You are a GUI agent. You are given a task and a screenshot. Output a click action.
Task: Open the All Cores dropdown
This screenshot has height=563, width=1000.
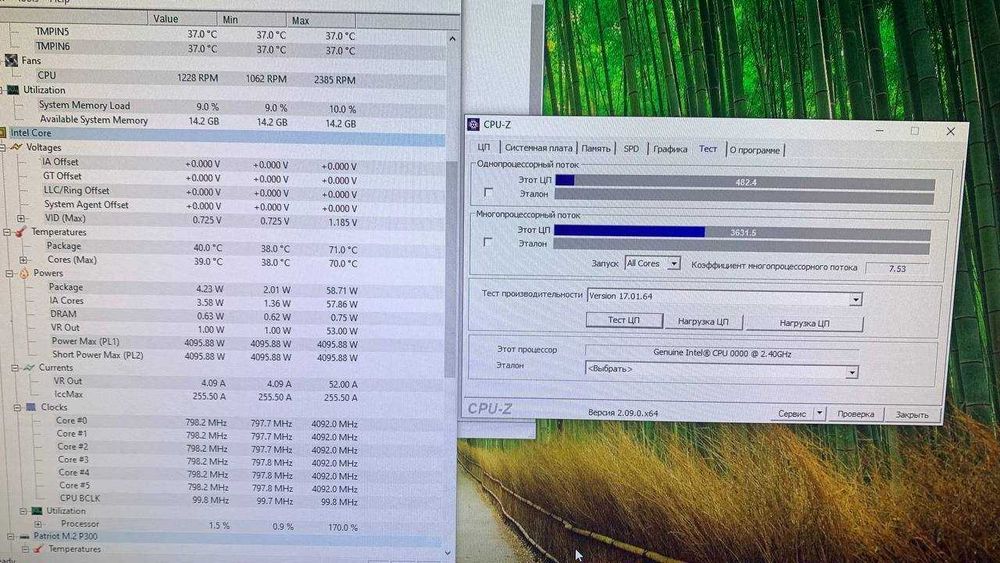[673, 263]
